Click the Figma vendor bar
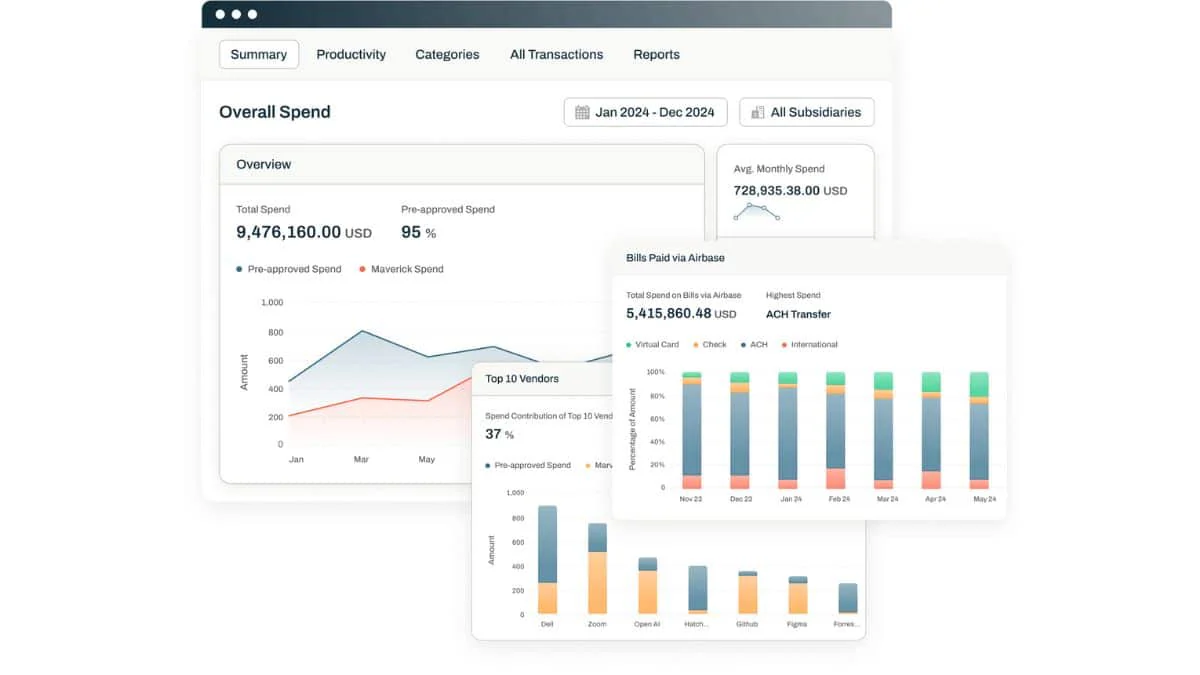The height and width of the screenshot is (675, 1200). pyautogui.click(x=798, y=595)
